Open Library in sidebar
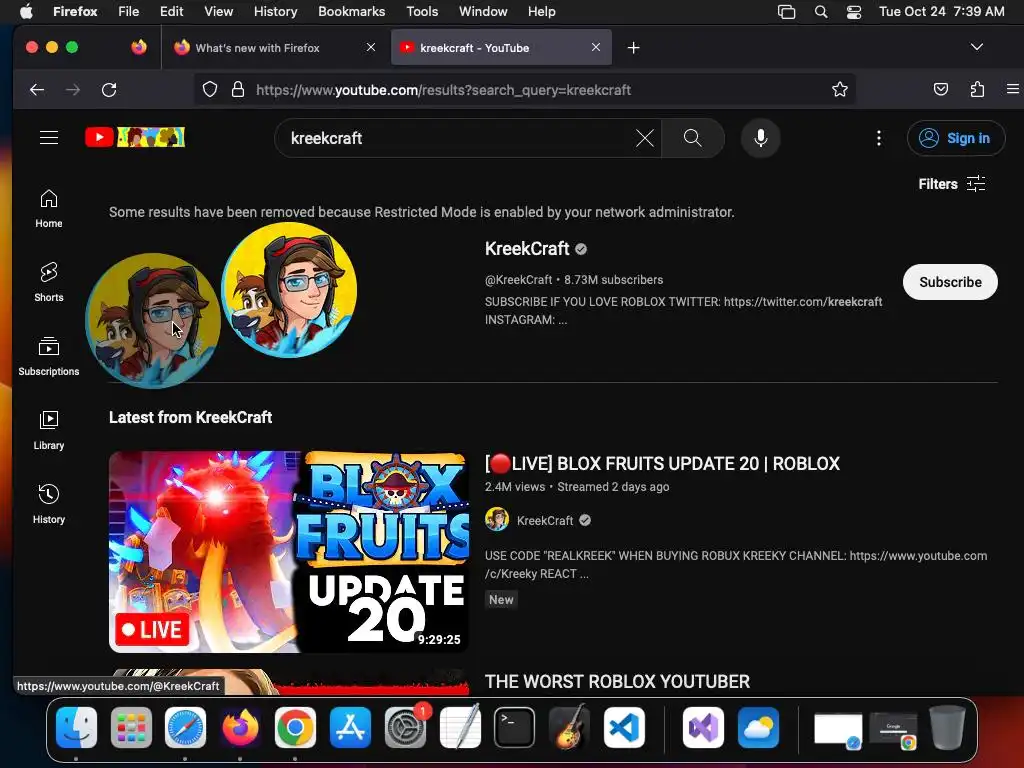The width and height of the screenshot is (1024, 768). pos(49,430)
